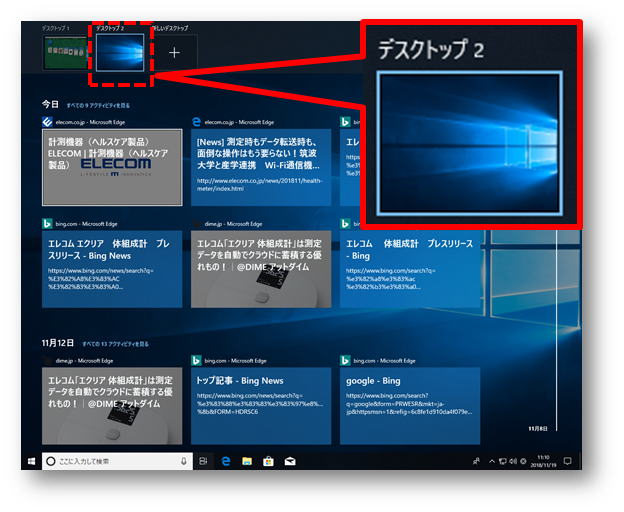Viewport: 624px width, 512px height.
Task: Click 'すべての 9 アクティビティを見る' link
Action: (x=98, y=105)
